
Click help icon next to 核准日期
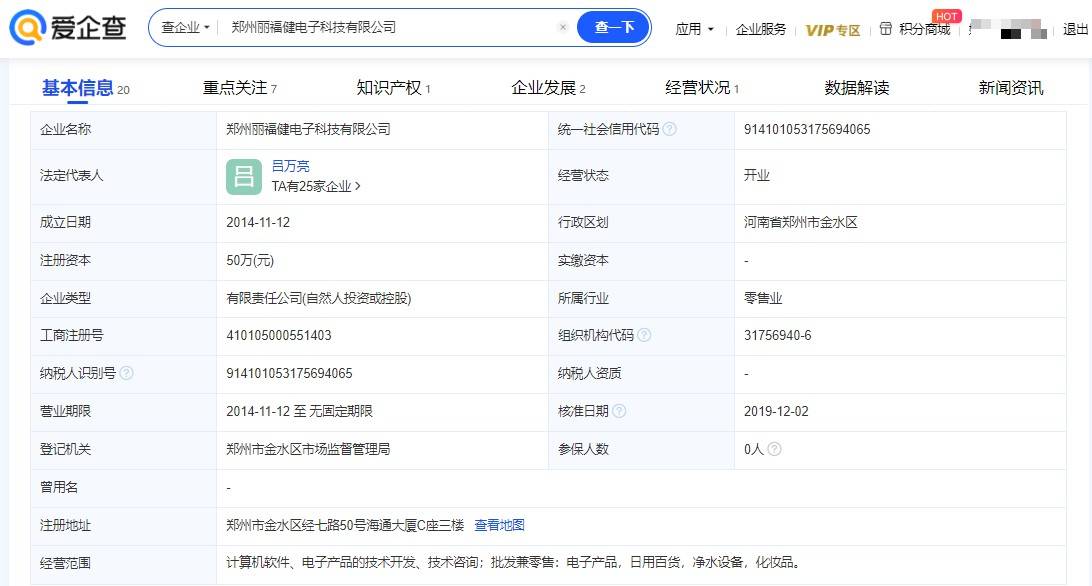(x=619, y=411)
